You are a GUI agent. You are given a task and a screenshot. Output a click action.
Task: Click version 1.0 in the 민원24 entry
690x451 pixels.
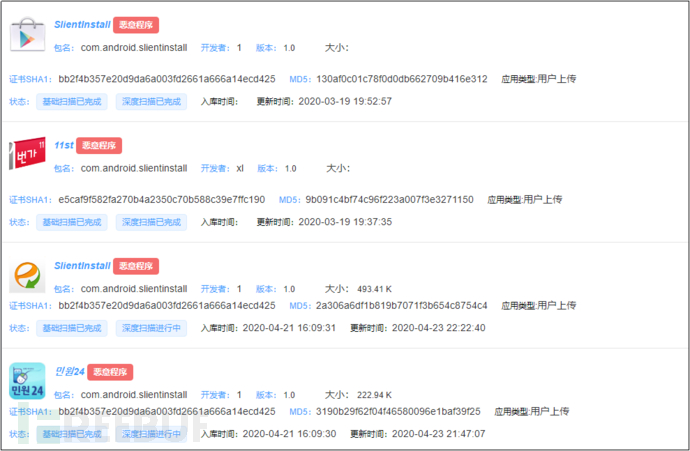click(289, 395)
